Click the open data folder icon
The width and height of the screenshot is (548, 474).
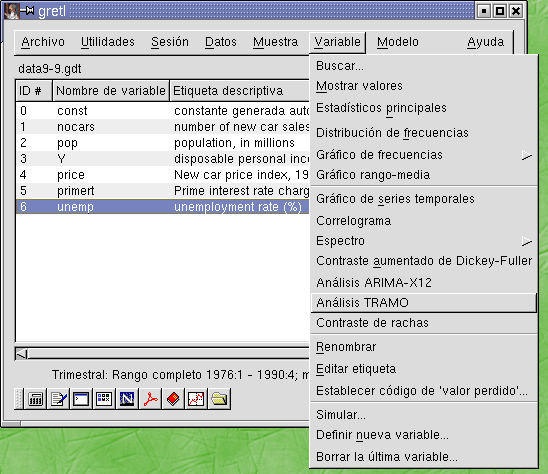click(x=219, y=398)
